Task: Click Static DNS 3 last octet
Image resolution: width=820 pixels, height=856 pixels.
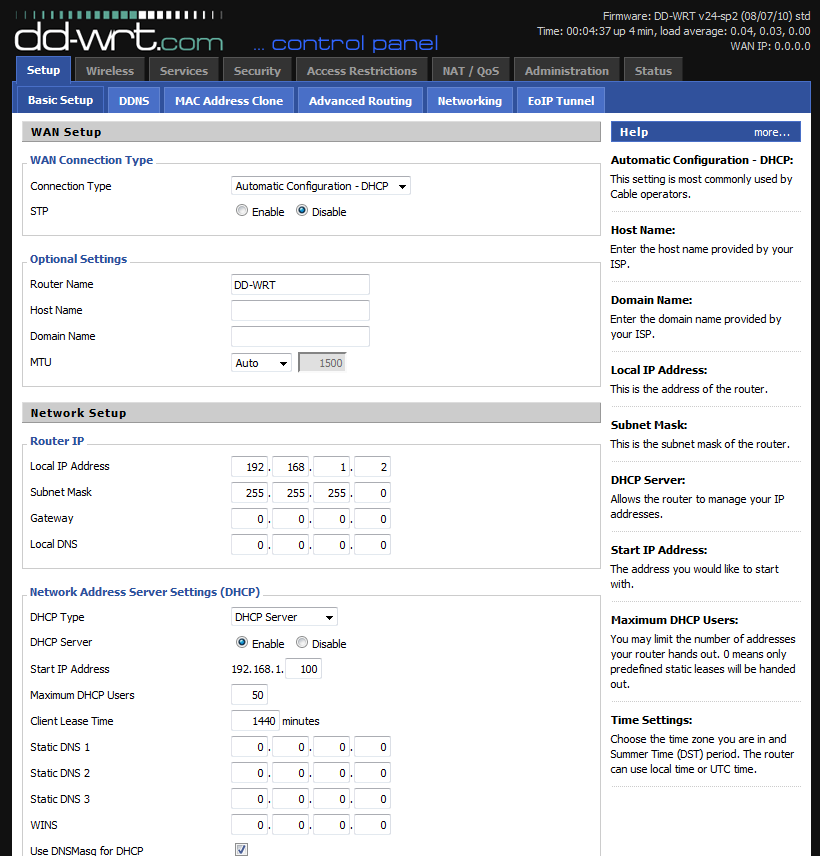Action: [372, 799]
